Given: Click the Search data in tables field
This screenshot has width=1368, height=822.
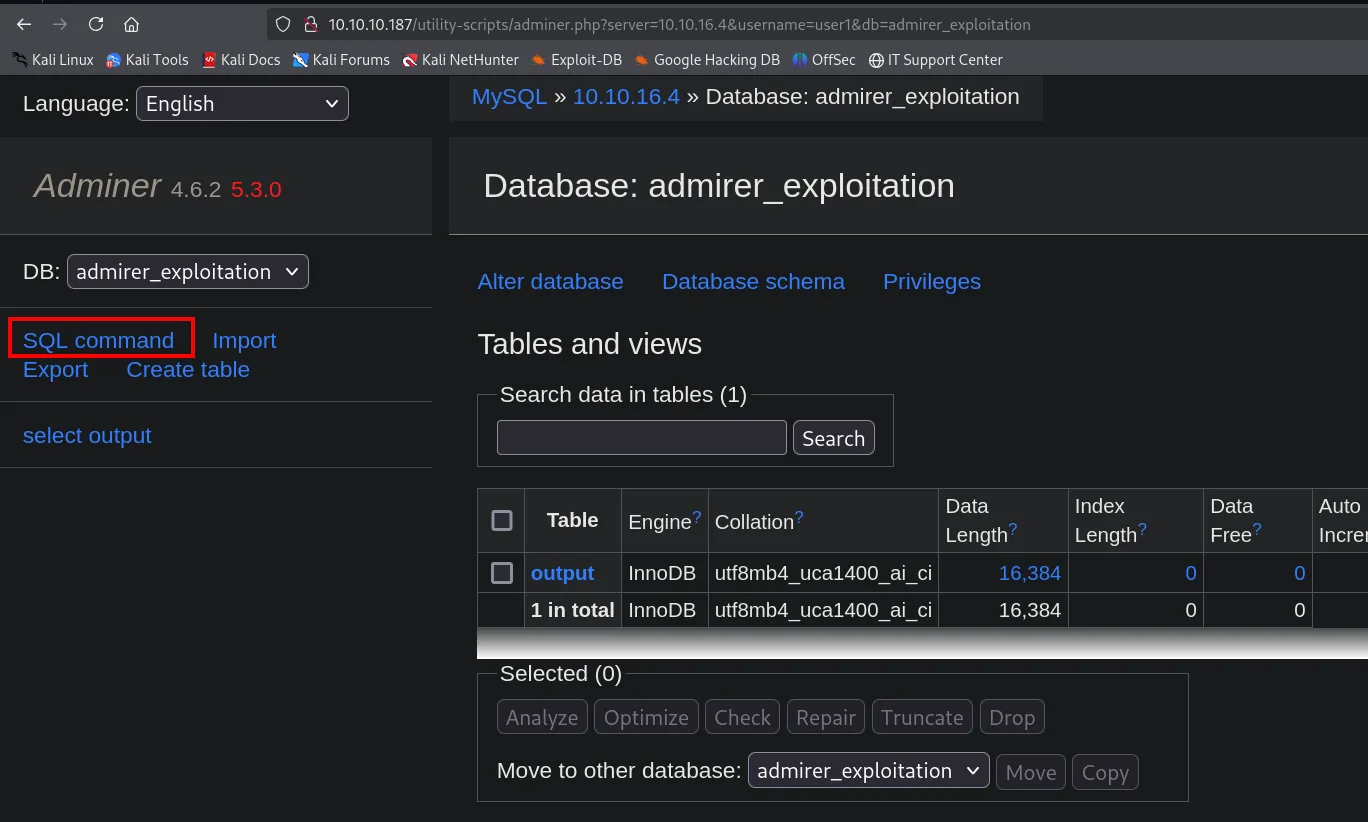Looking at the screenshot, I should 642,438.
